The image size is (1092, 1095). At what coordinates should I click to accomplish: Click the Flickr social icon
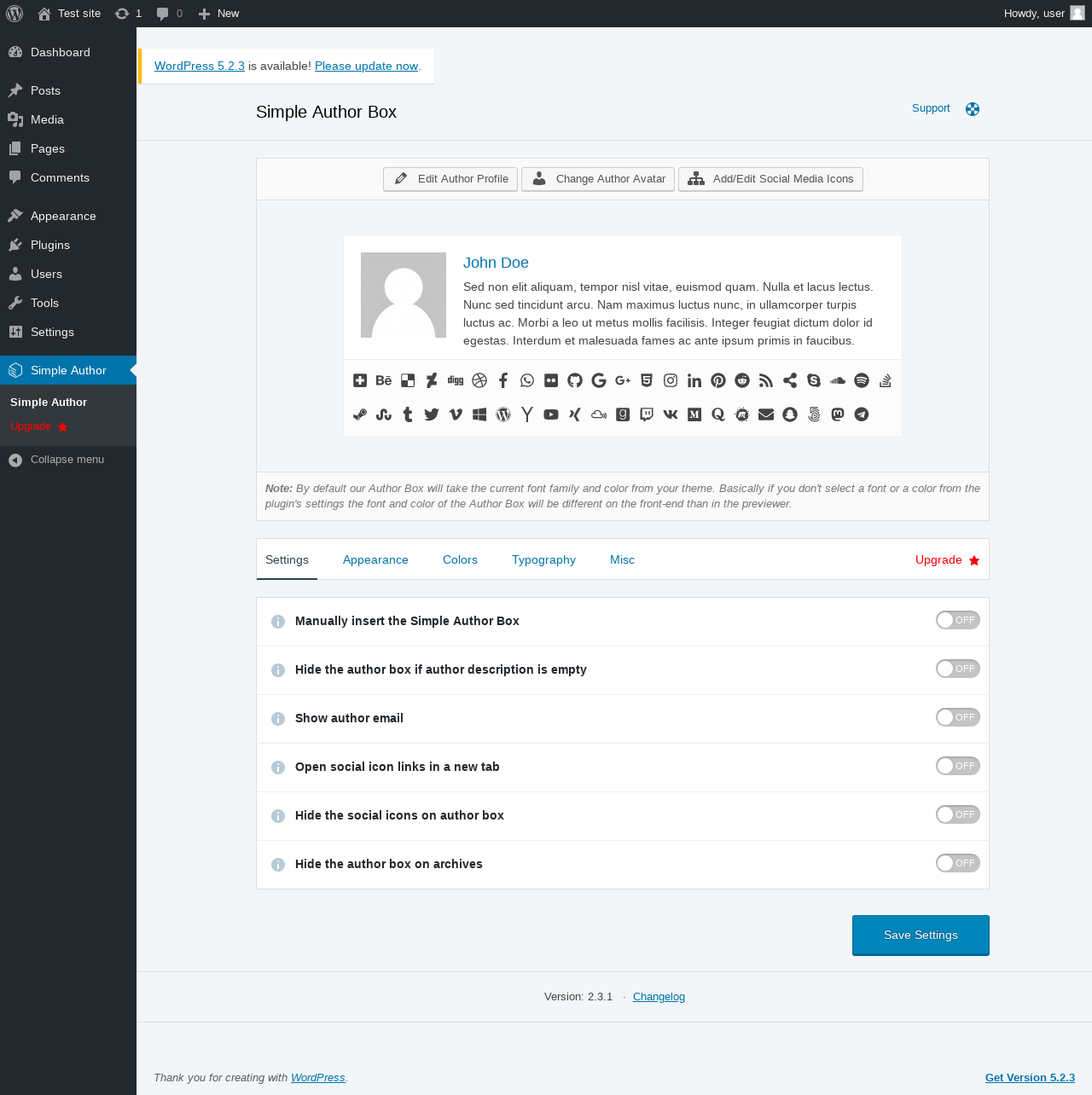click(x=551, y=380)
